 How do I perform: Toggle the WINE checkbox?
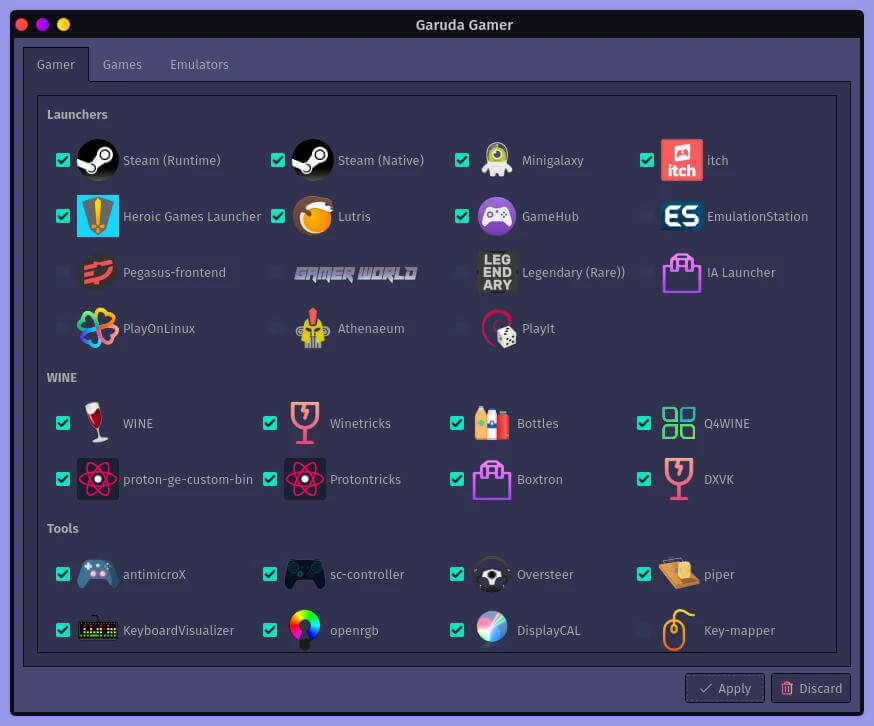click(x=63, y=423)
